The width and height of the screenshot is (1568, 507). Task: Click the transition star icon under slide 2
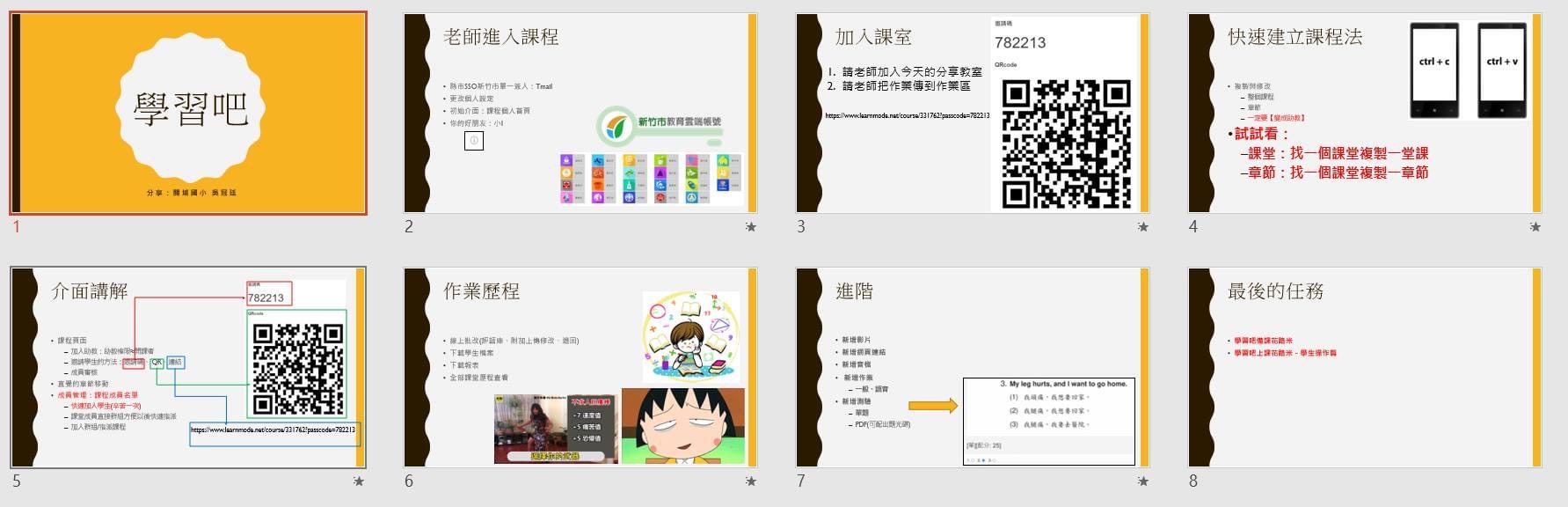[x=750, y=227]
